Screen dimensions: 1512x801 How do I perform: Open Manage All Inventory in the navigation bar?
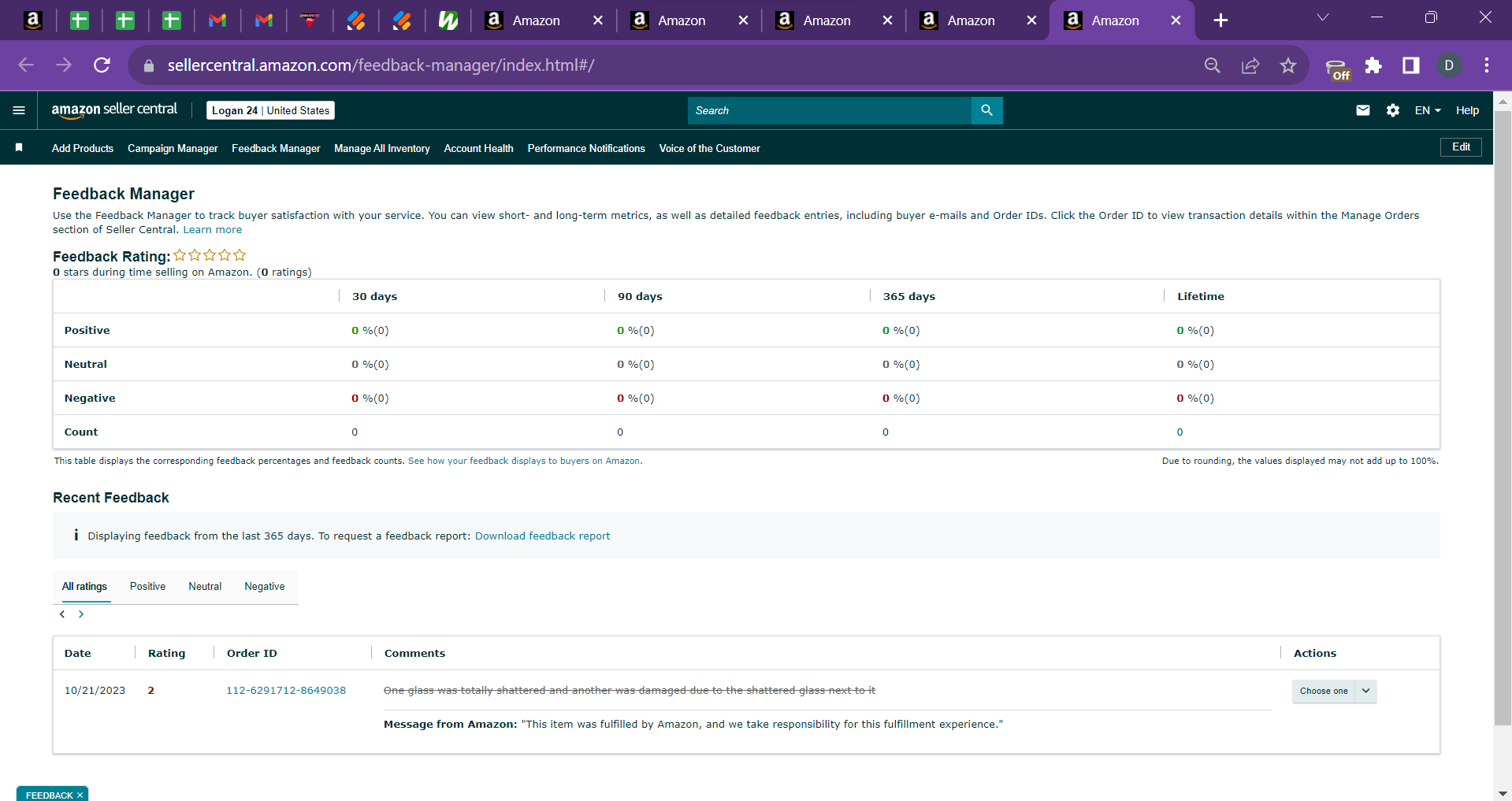382,148
